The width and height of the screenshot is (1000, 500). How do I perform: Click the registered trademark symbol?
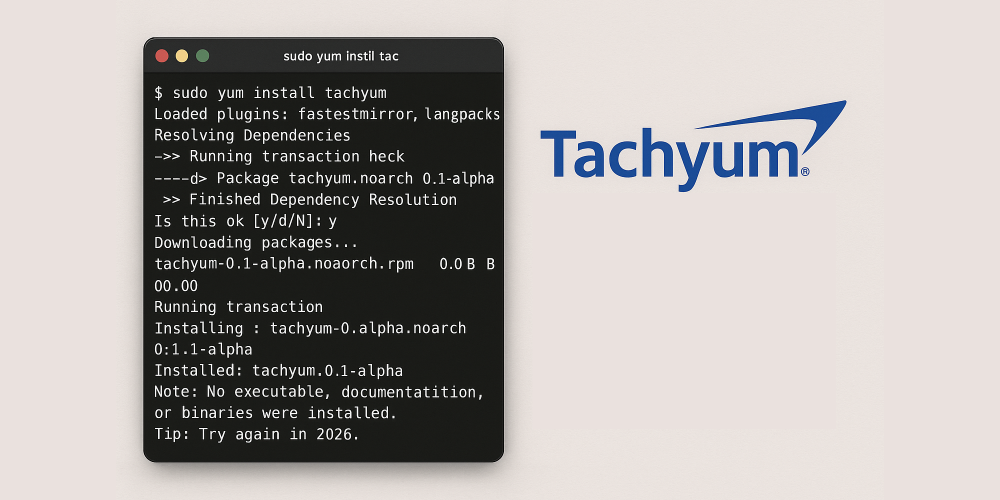804,172
